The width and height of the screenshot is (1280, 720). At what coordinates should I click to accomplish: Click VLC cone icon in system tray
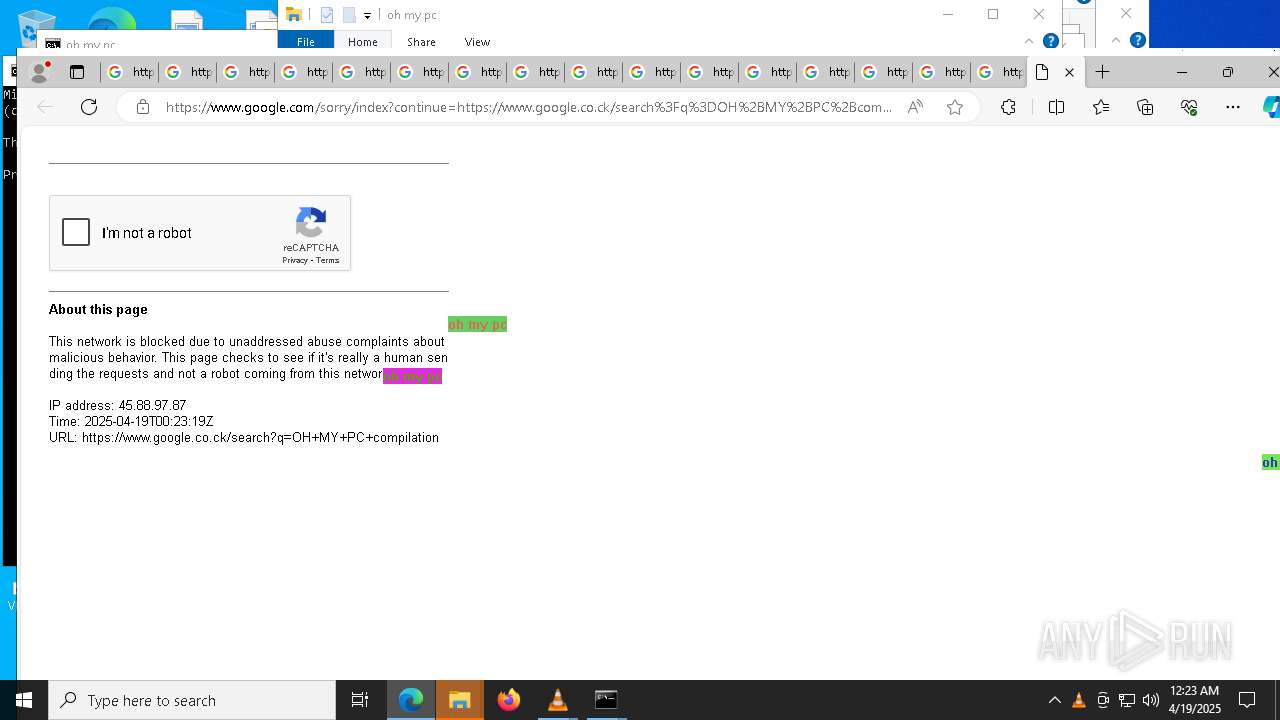pos(1079,700)
